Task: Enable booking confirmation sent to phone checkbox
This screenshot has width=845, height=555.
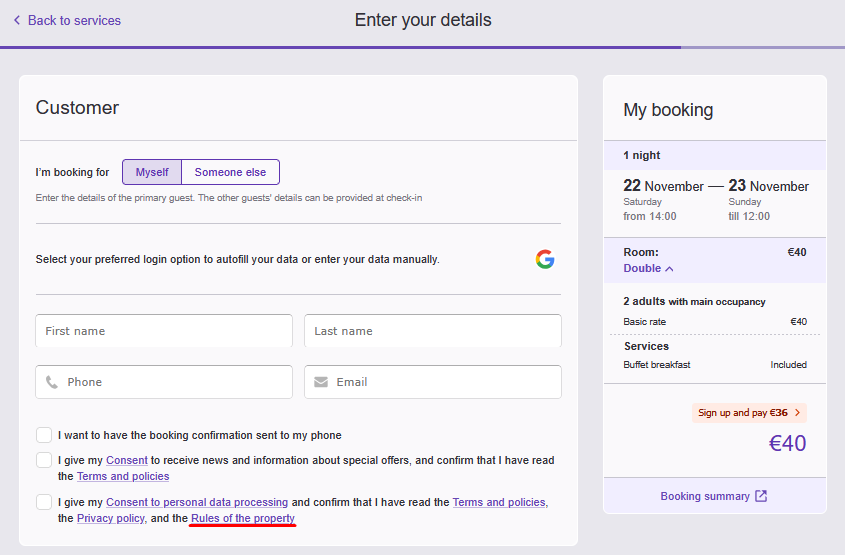Action: [x=44, y=435]
